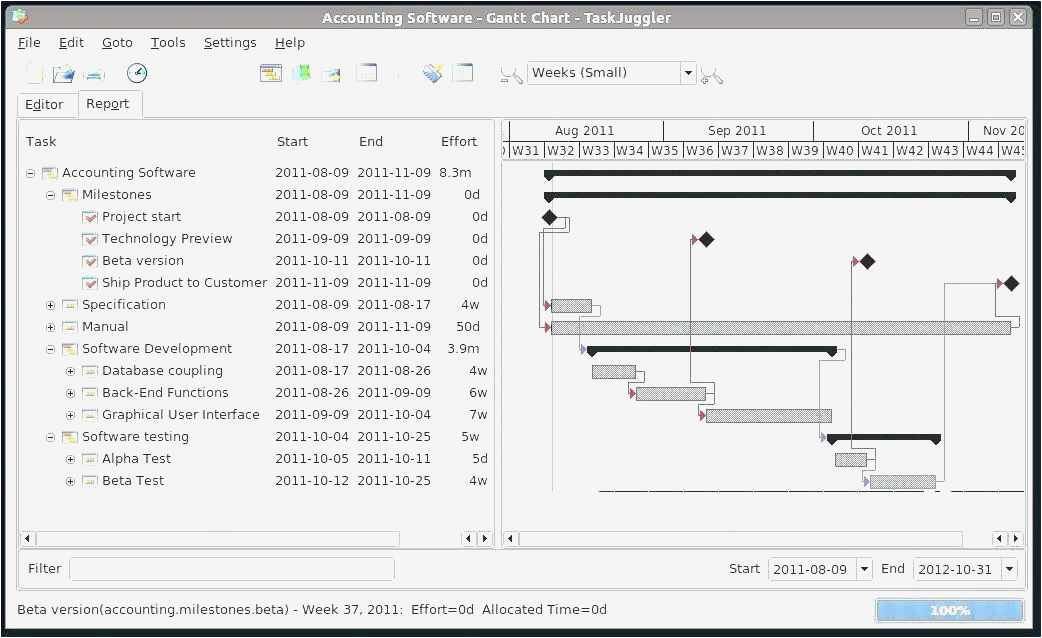The width and height of the screenshot is (1042, 638).
Task: Expand the Graphical User Interface task
Action: click(x=70, y=415)
